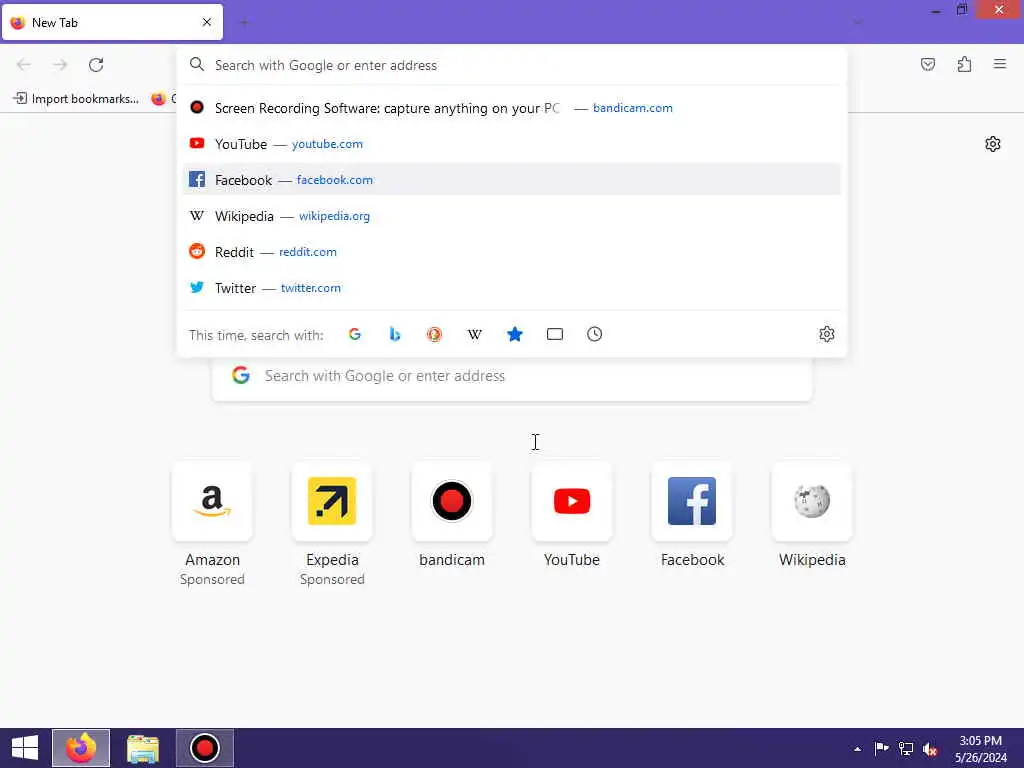Show hidden system tray icons
The image size is (1024, 768).
tap(857, 749)
